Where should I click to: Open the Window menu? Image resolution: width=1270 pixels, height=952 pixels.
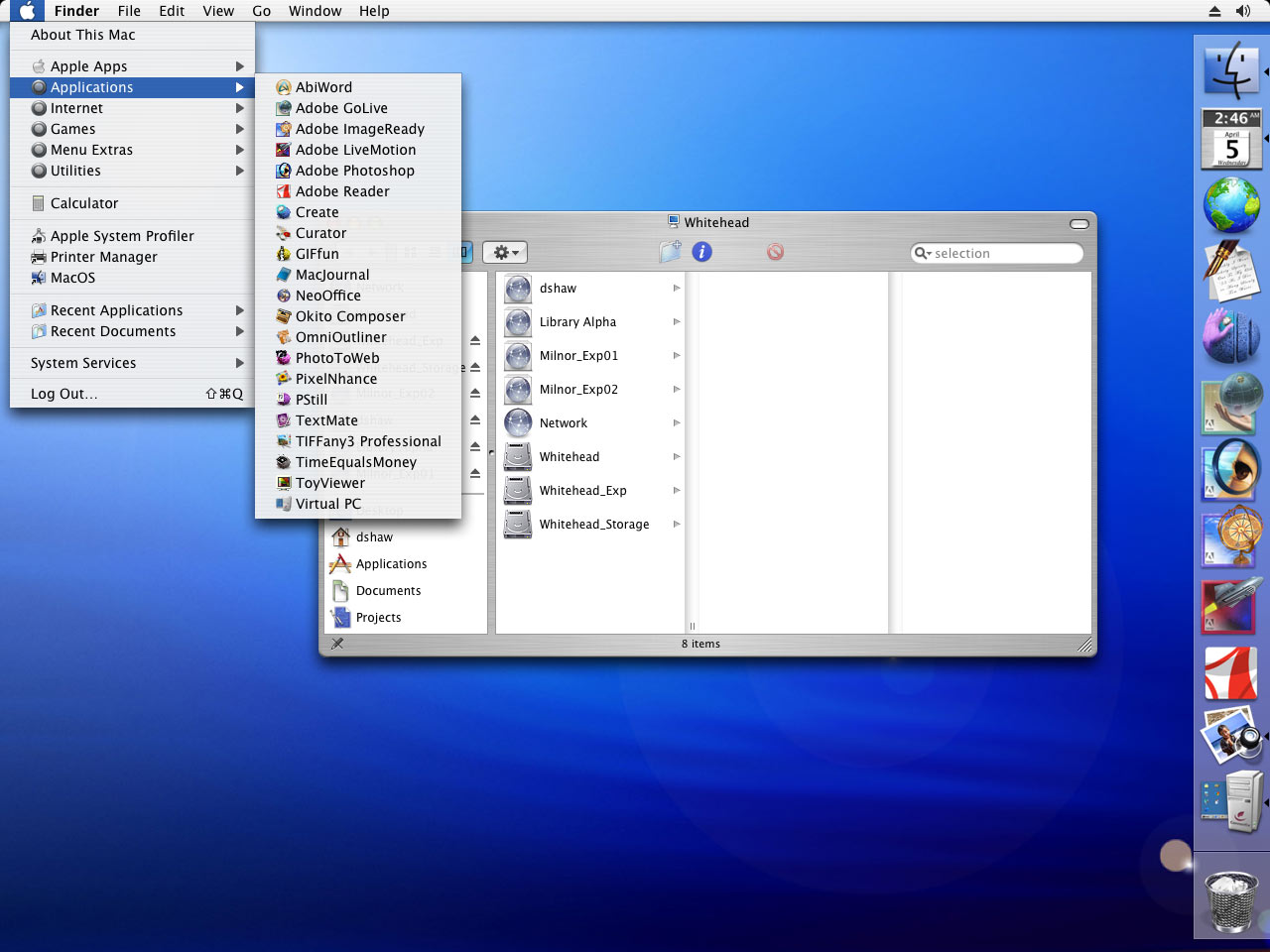(x=315, y=11)
